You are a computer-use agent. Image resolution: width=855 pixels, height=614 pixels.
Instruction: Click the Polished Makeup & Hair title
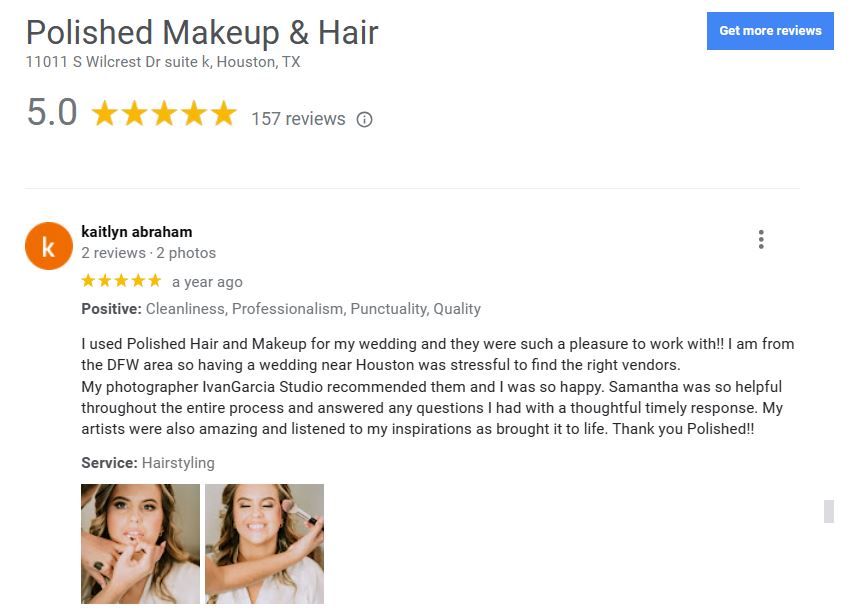[202, 33]
